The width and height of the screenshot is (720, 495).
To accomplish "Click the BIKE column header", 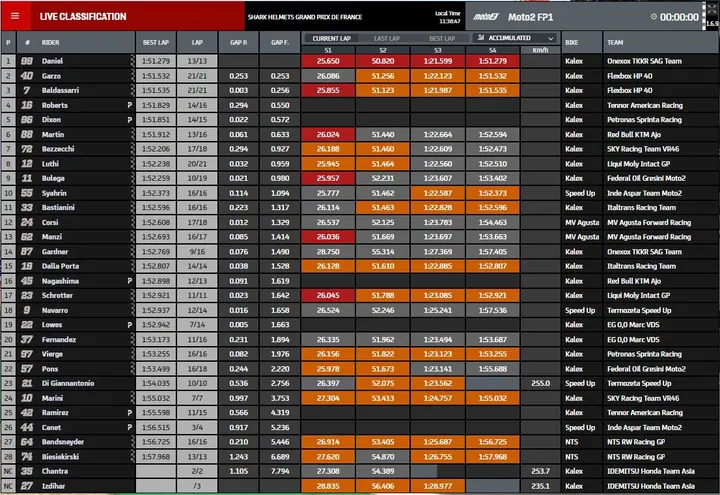I will [571, 42].
